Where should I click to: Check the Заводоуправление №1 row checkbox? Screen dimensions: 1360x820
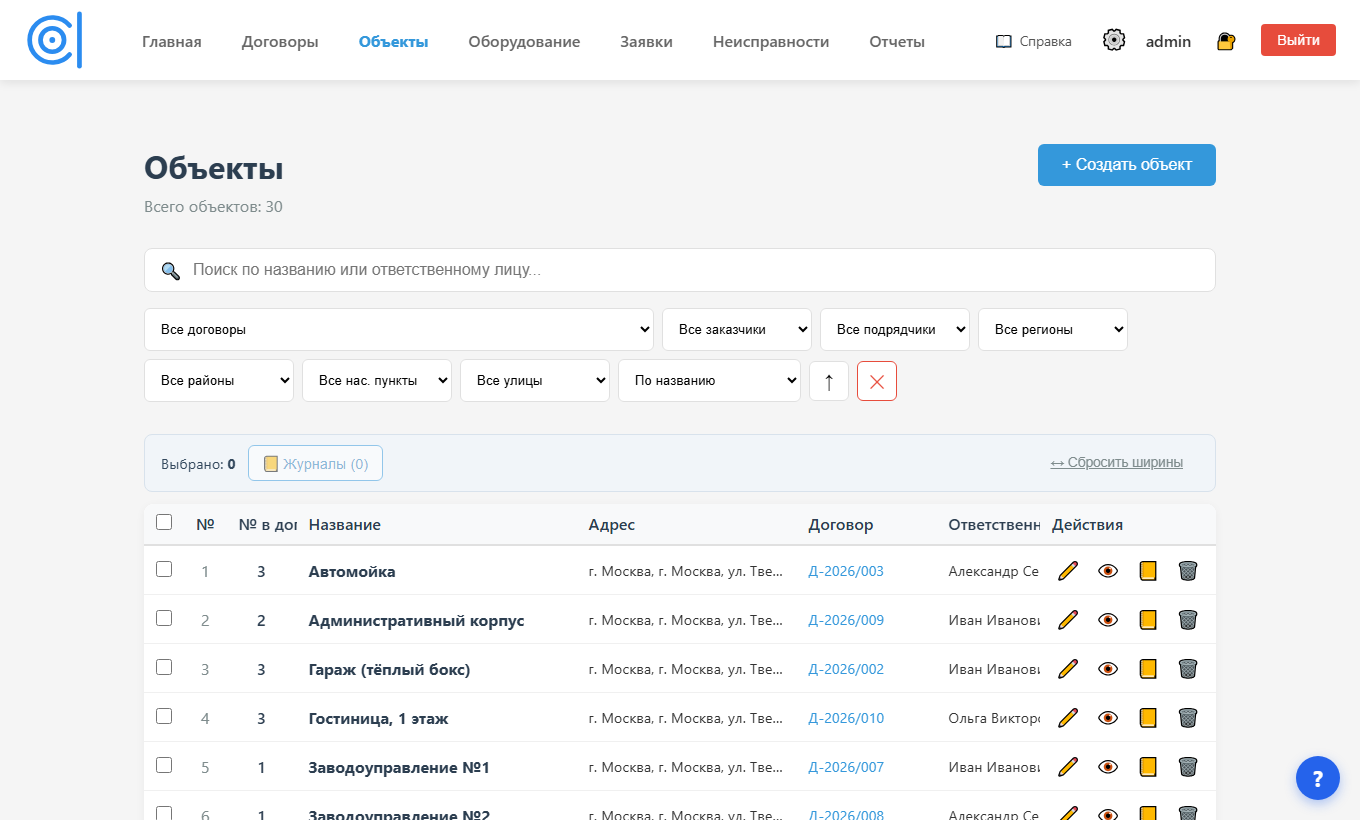[x=164, y=765]
